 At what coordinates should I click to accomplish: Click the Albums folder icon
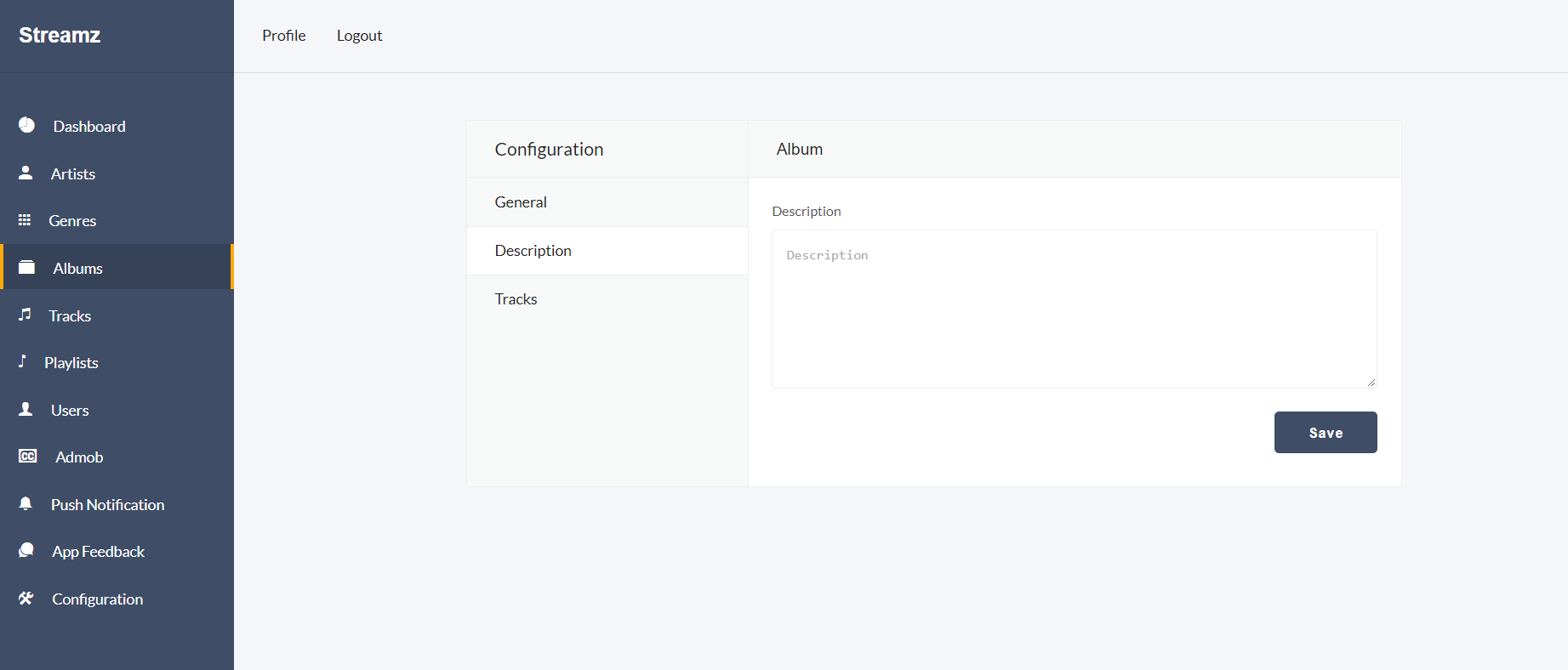(27, 267)
